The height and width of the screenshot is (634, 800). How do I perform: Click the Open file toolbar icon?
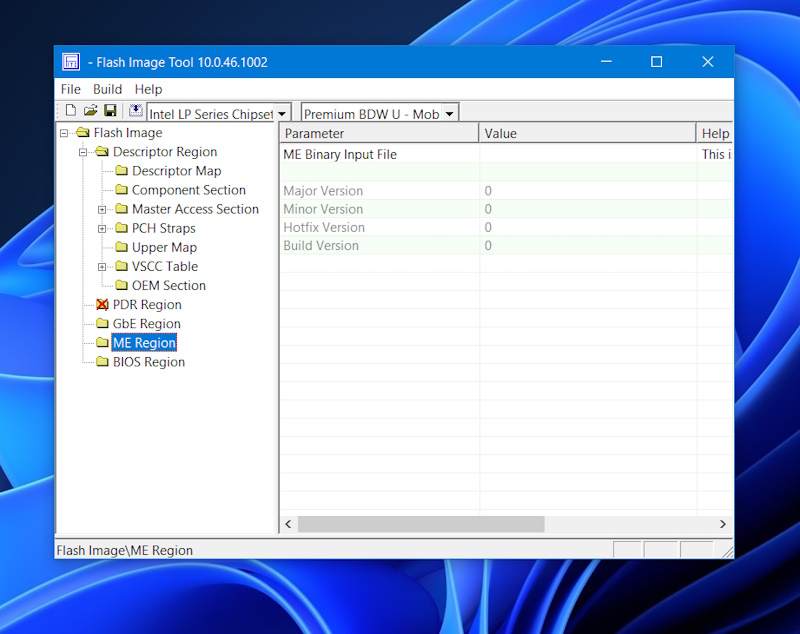90,111
